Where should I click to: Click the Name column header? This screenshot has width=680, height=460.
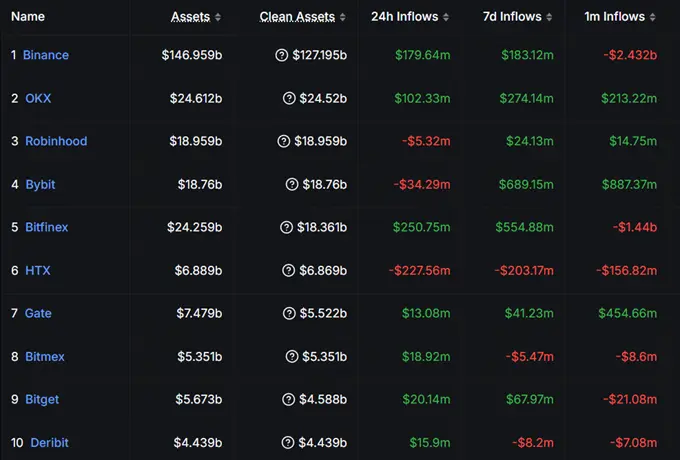point(28,17)
